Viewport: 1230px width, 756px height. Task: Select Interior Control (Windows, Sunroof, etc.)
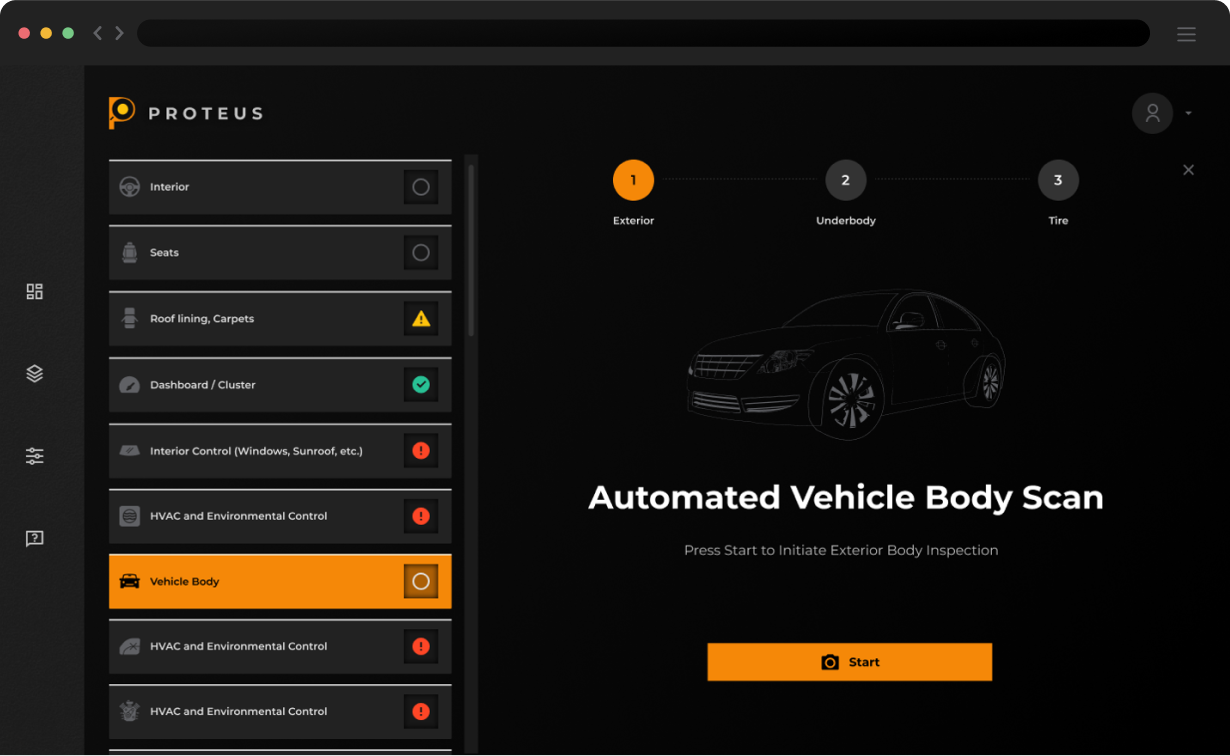pyautogui.click(x=280, y=451)
